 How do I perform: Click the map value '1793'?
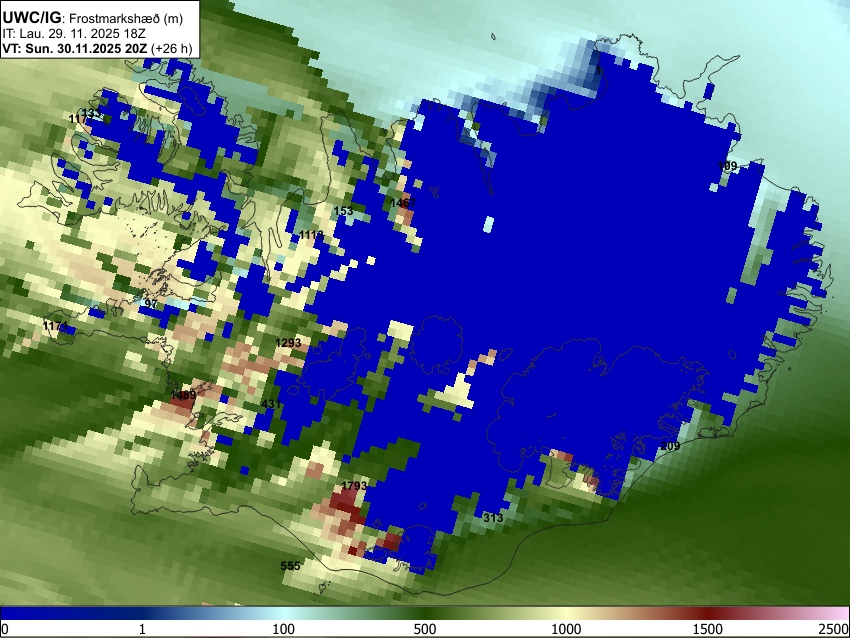tap(354, 486)
